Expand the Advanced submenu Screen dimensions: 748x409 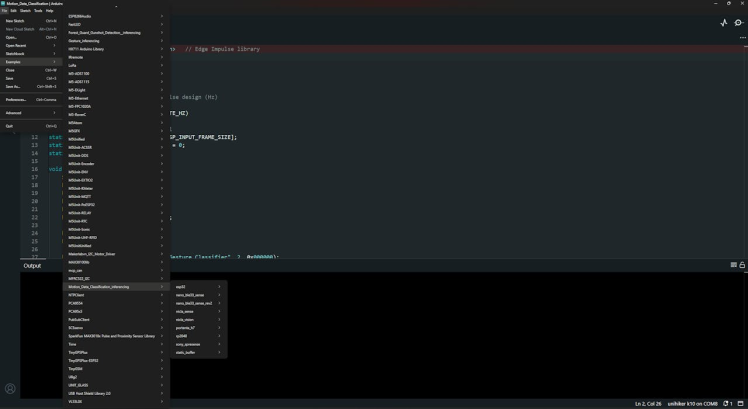(x=31, y=113)
